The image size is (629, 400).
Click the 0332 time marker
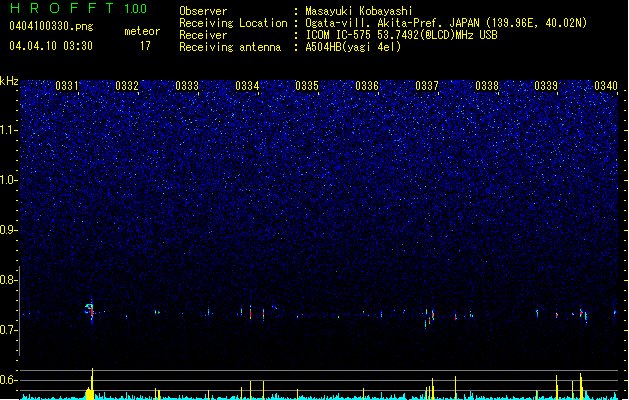[127, 86]
